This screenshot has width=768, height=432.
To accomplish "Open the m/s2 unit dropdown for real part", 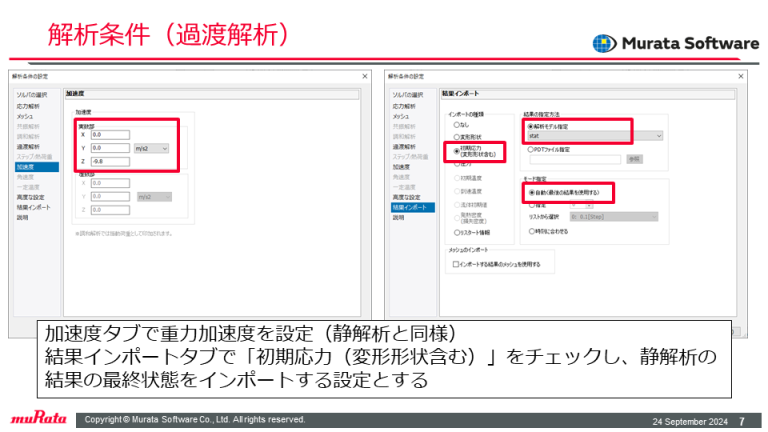I will click(x=152, y=147).
